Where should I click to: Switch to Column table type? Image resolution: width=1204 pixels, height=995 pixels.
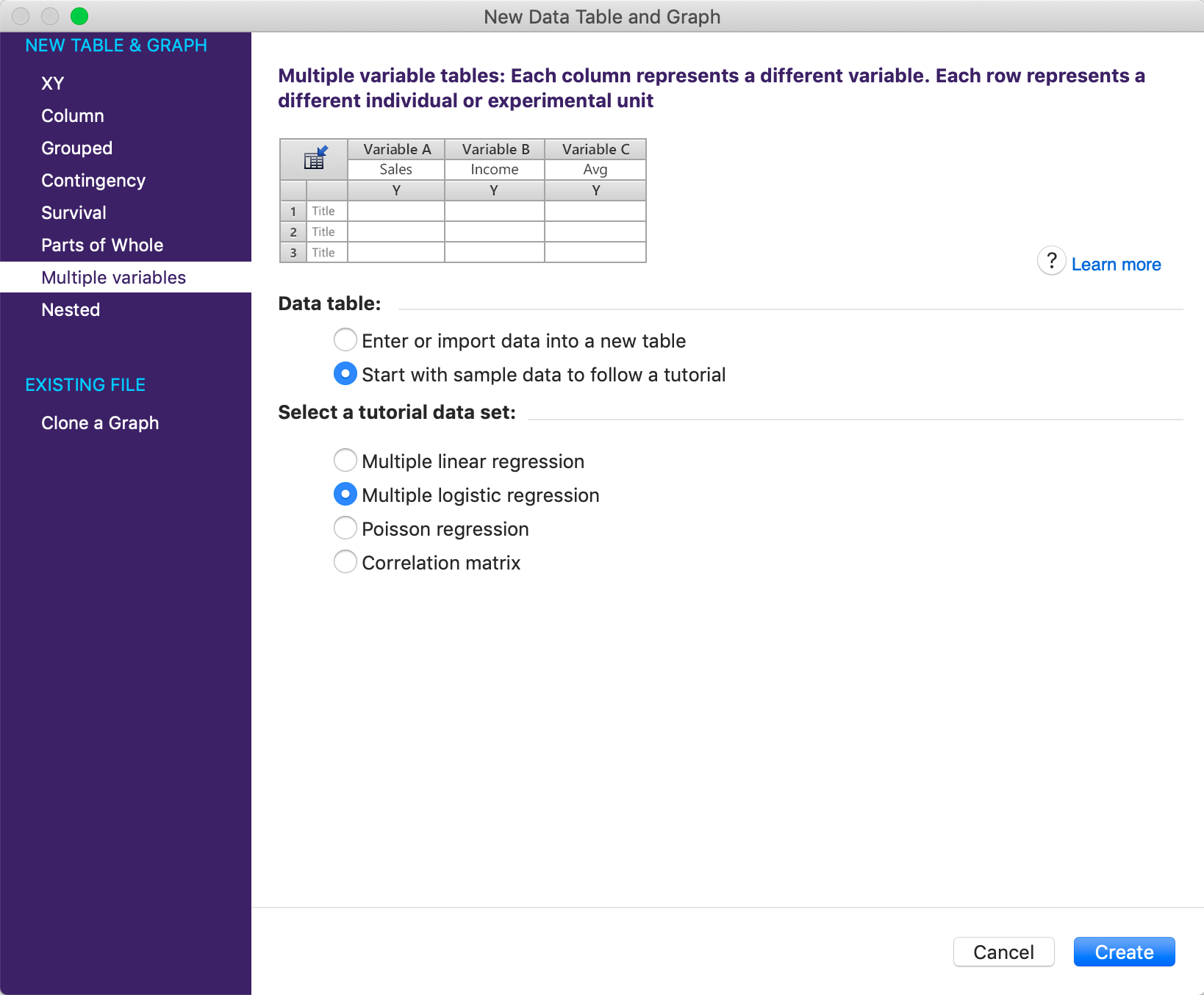[x=73, y=115]
